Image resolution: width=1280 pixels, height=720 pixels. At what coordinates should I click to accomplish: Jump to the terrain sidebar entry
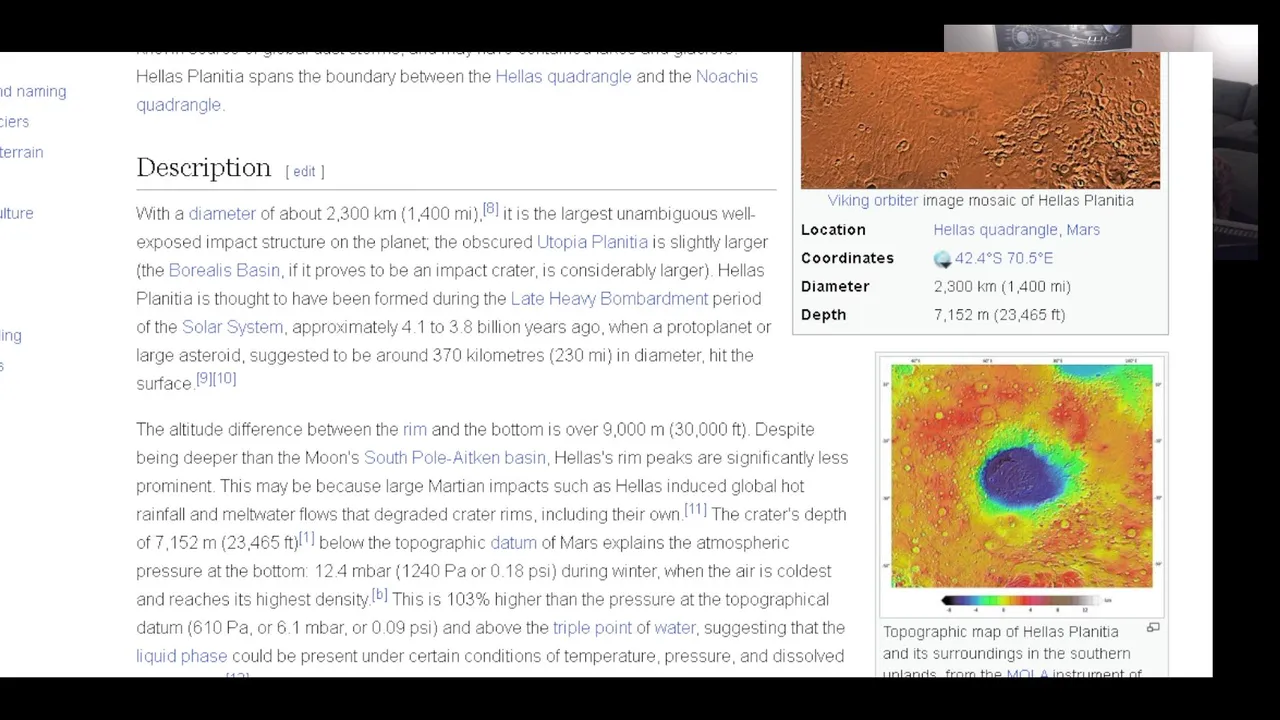tap(21, 152)
